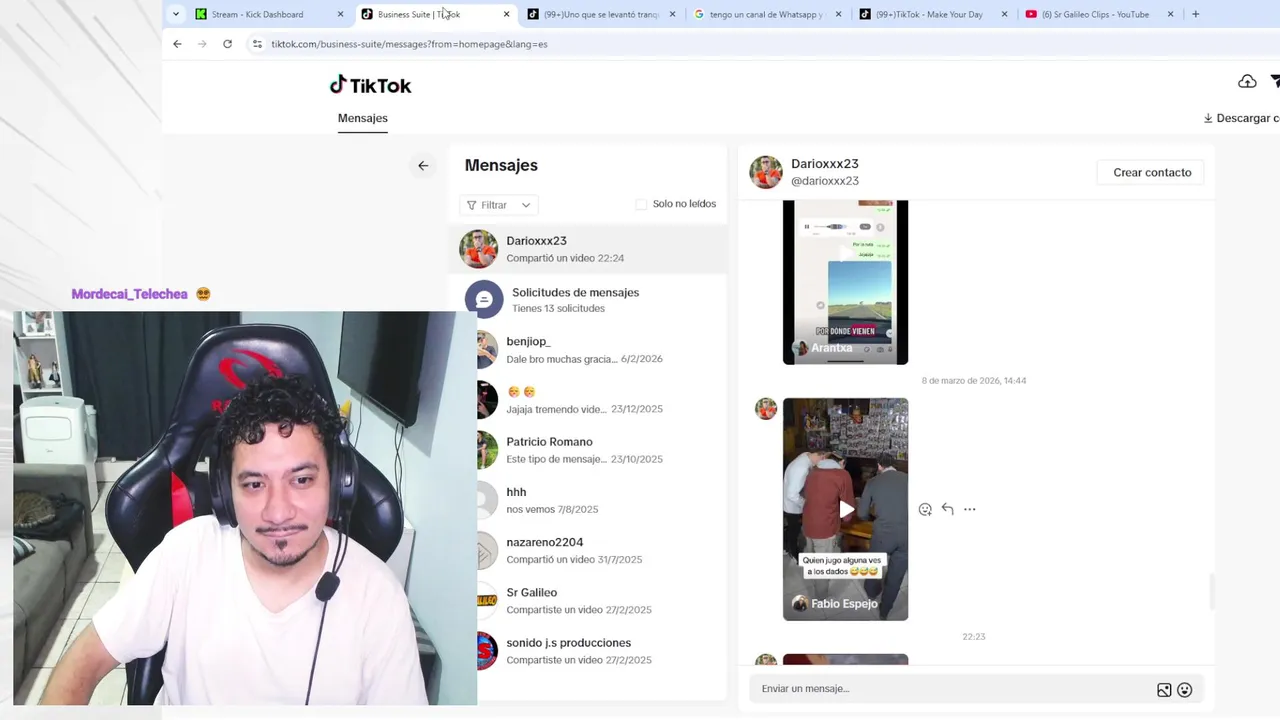Click Descargar link at top right
1280x720 pixels.
click(1241, 118)
